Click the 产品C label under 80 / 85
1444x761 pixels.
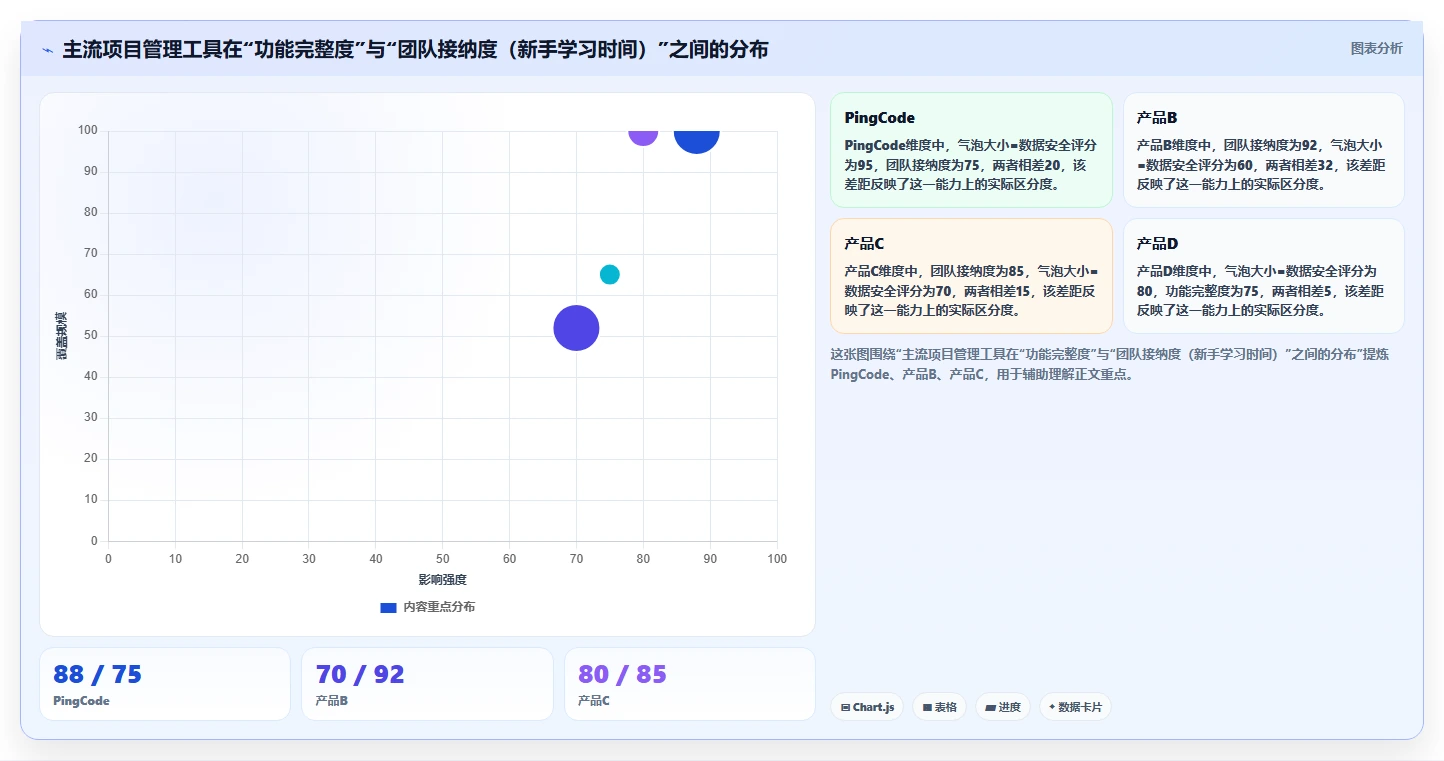click(594, 701)
